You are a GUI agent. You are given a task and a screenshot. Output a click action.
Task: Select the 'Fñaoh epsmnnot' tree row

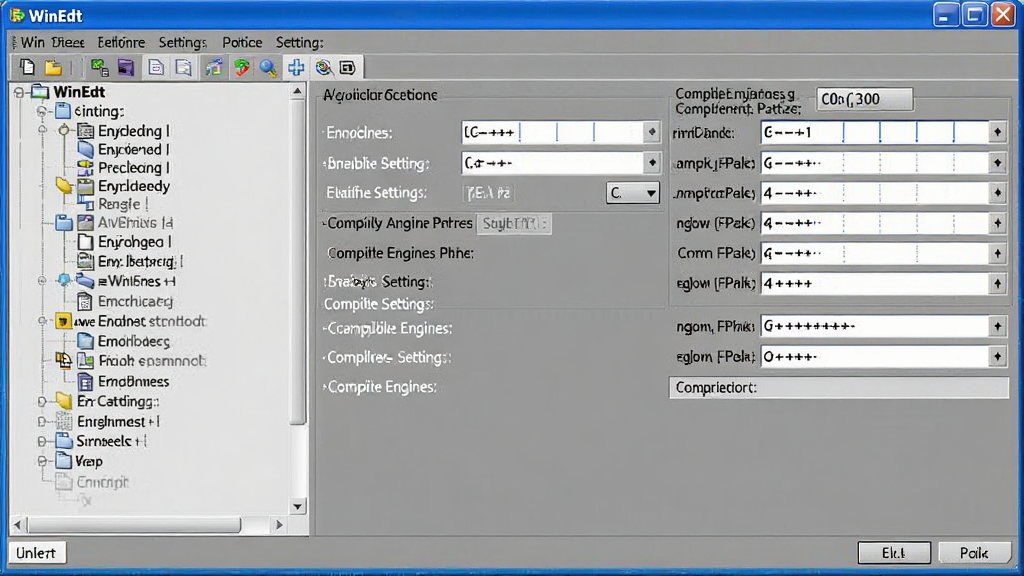pos(152,360)
